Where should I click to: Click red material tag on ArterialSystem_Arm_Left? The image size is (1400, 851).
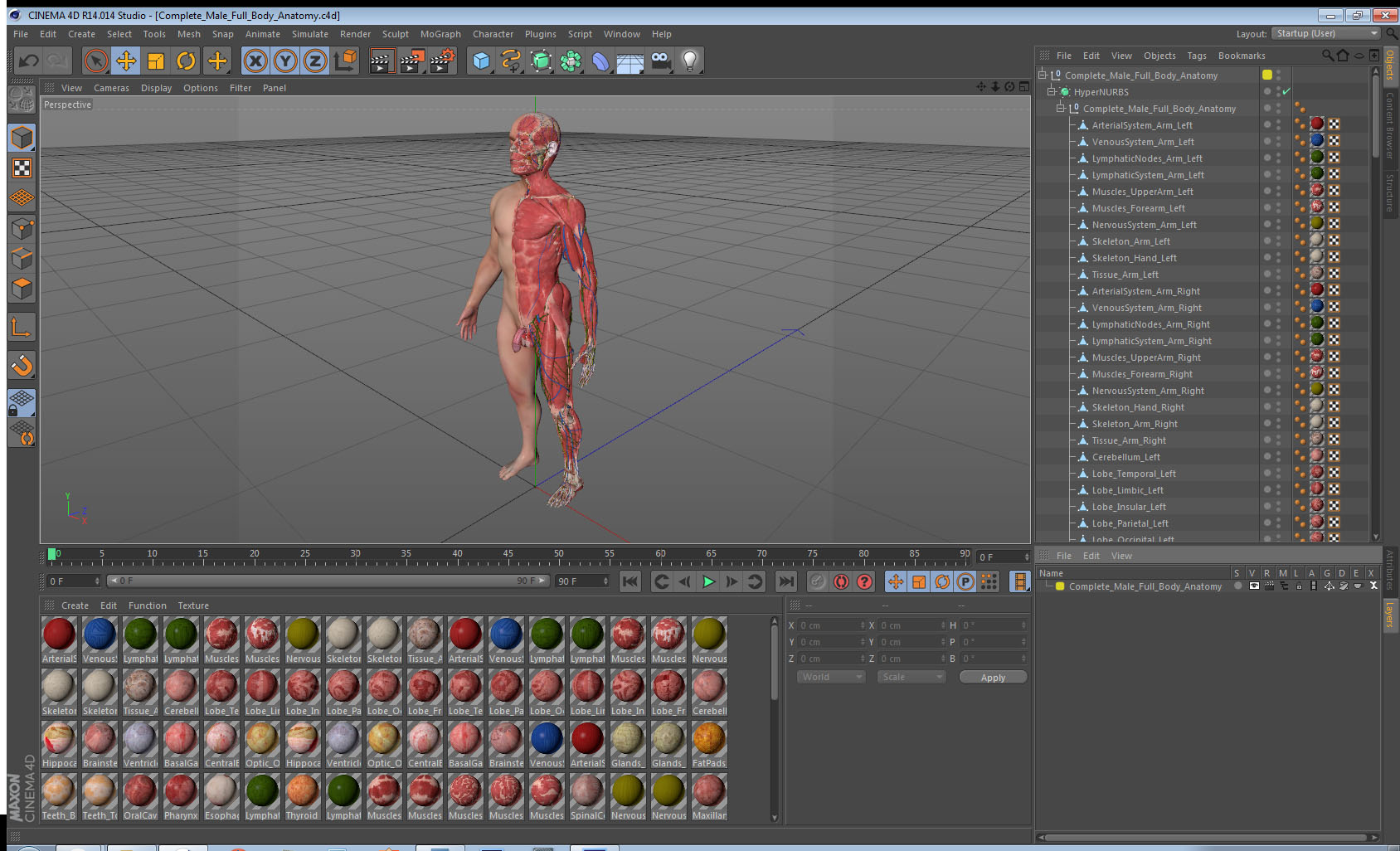[x=1317, y=124]
